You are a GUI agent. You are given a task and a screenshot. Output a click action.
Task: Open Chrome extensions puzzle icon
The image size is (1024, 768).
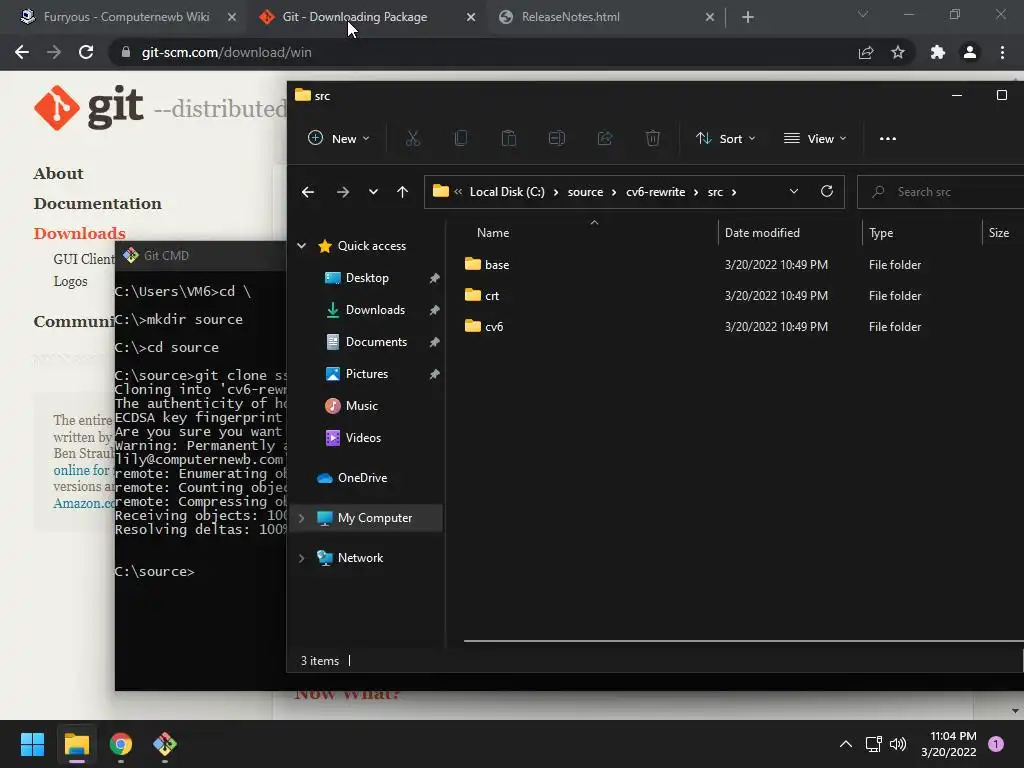point(938,52)
